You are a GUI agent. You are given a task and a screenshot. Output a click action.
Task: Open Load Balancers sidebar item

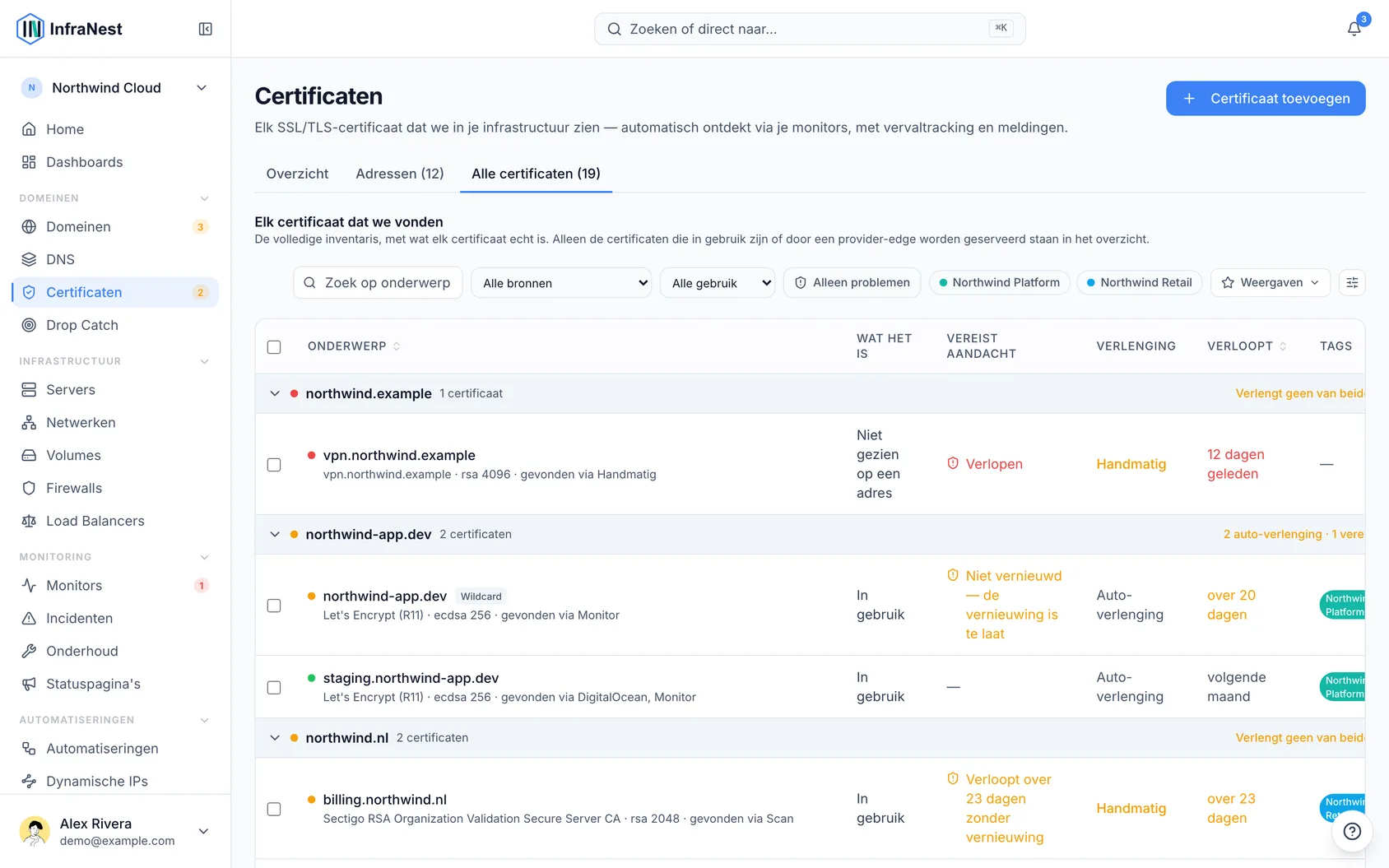[x=115, y=521]
